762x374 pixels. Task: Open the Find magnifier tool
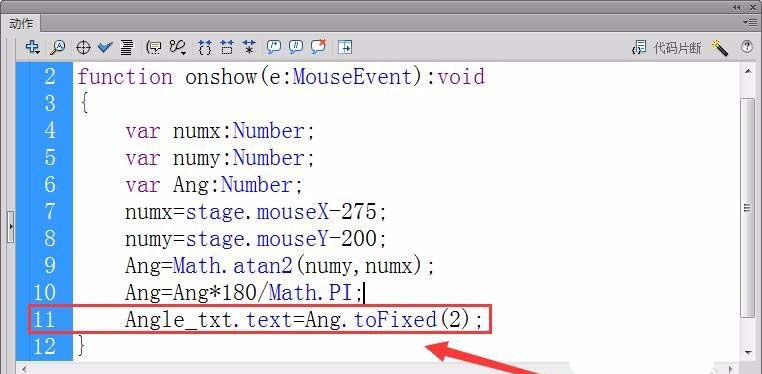pos(58,47)
